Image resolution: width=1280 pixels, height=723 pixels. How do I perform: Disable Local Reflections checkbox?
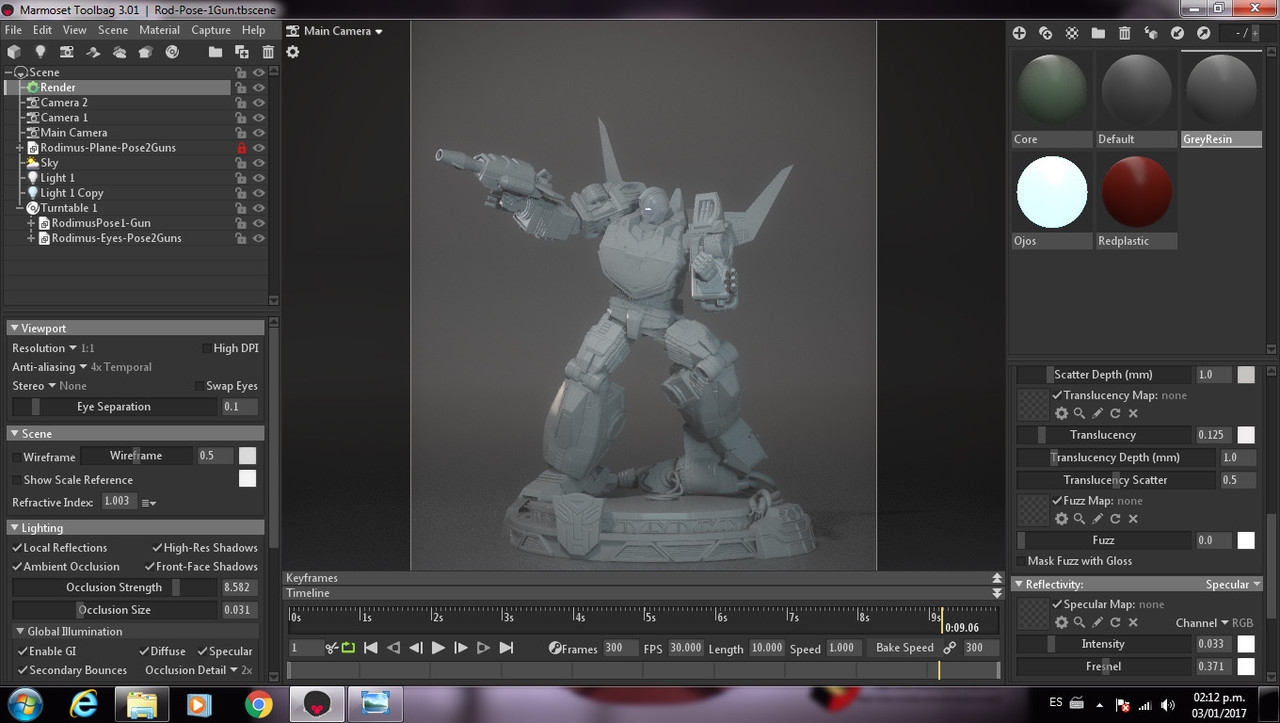click(x=17, y=548)
